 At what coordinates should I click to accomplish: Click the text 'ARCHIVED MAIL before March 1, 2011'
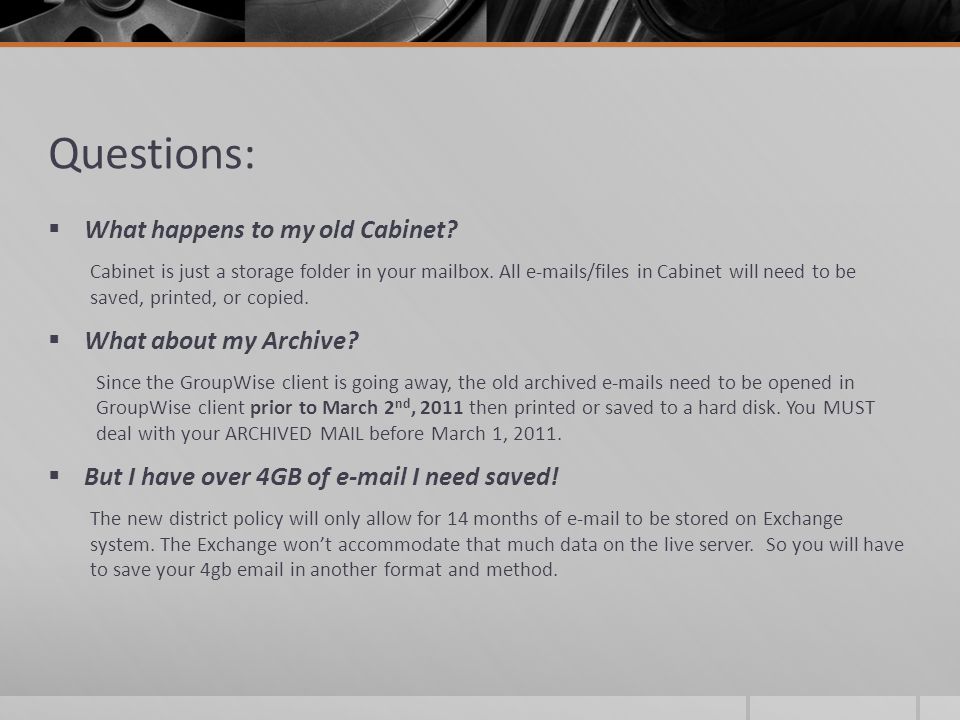(x=392, y=433)
